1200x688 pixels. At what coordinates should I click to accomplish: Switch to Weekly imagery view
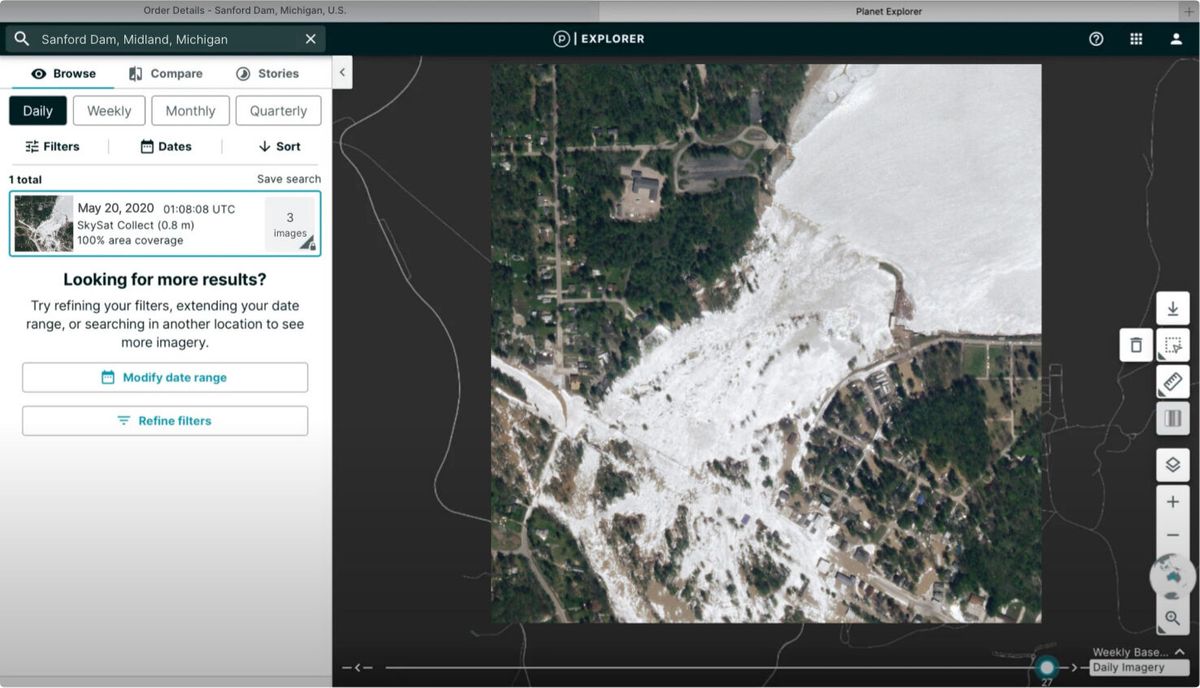pyautogui.click(x=108, y=110)
